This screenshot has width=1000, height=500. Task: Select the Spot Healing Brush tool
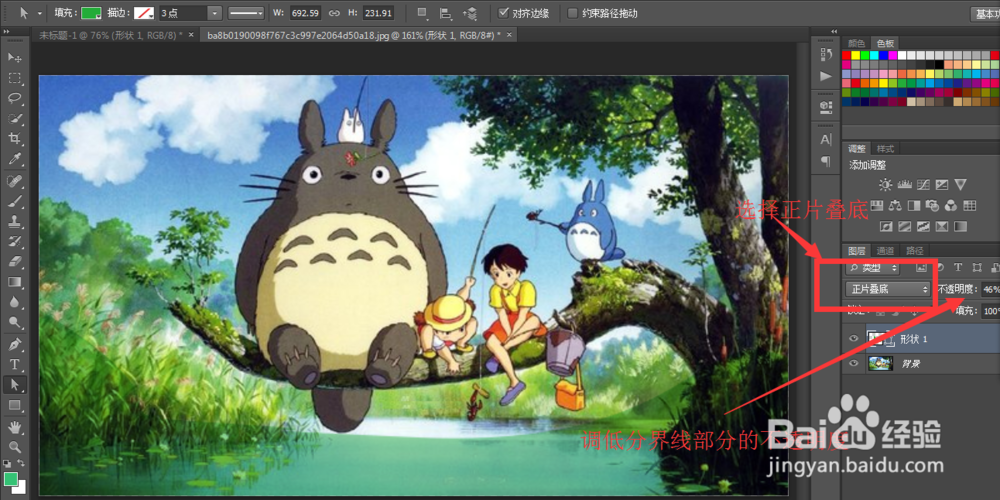15,182
